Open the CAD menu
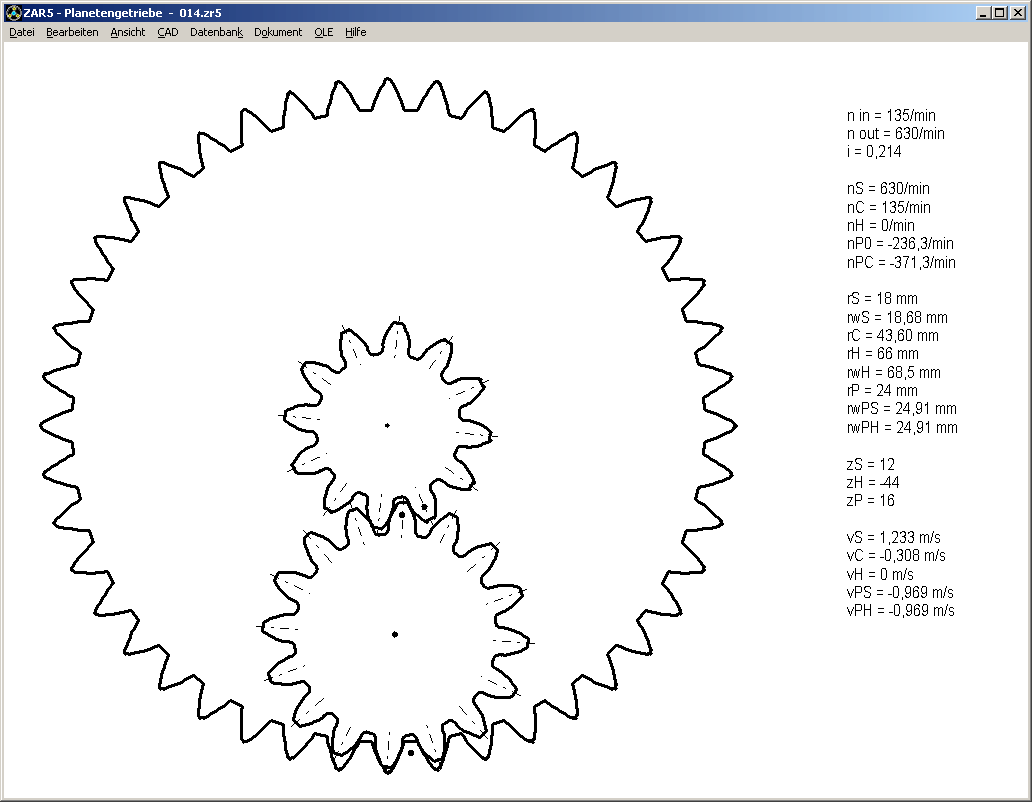The height and width of the screenshot is (802, 1032). point(168,32)
